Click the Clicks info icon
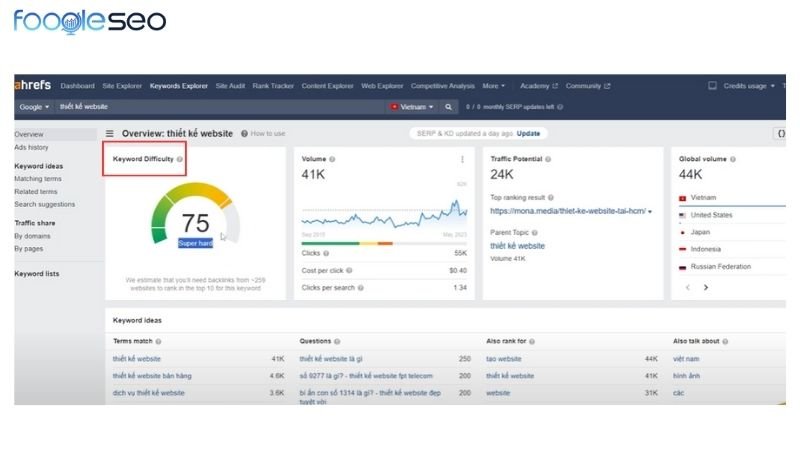The width and height of the screenshot is (800, 450). [326, 254]
